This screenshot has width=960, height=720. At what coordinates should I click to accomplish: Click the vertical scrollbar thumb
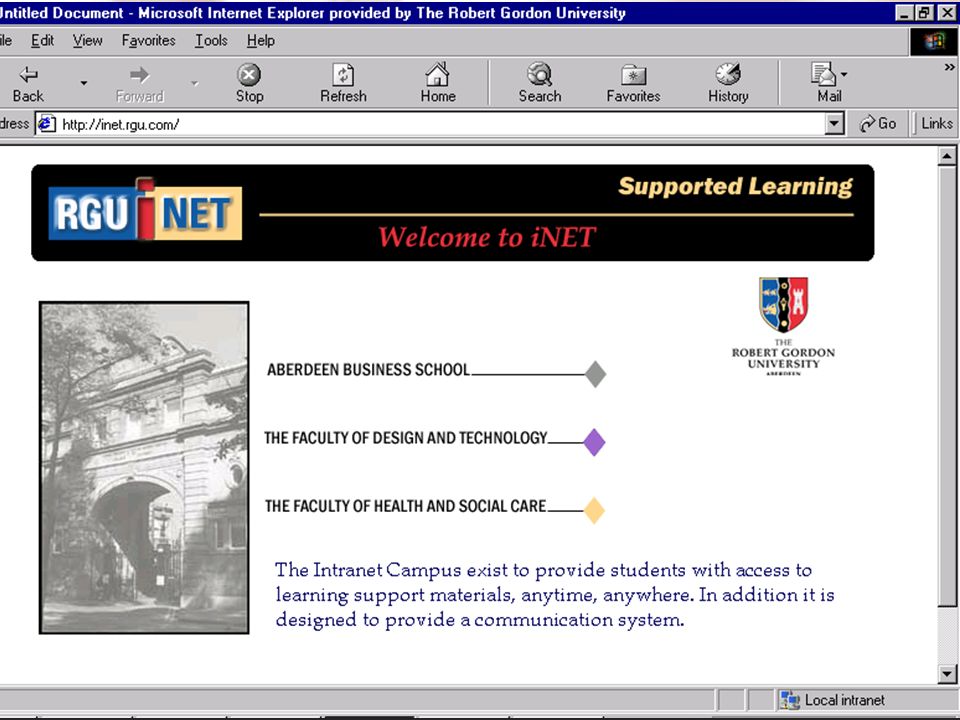(947, 386)
